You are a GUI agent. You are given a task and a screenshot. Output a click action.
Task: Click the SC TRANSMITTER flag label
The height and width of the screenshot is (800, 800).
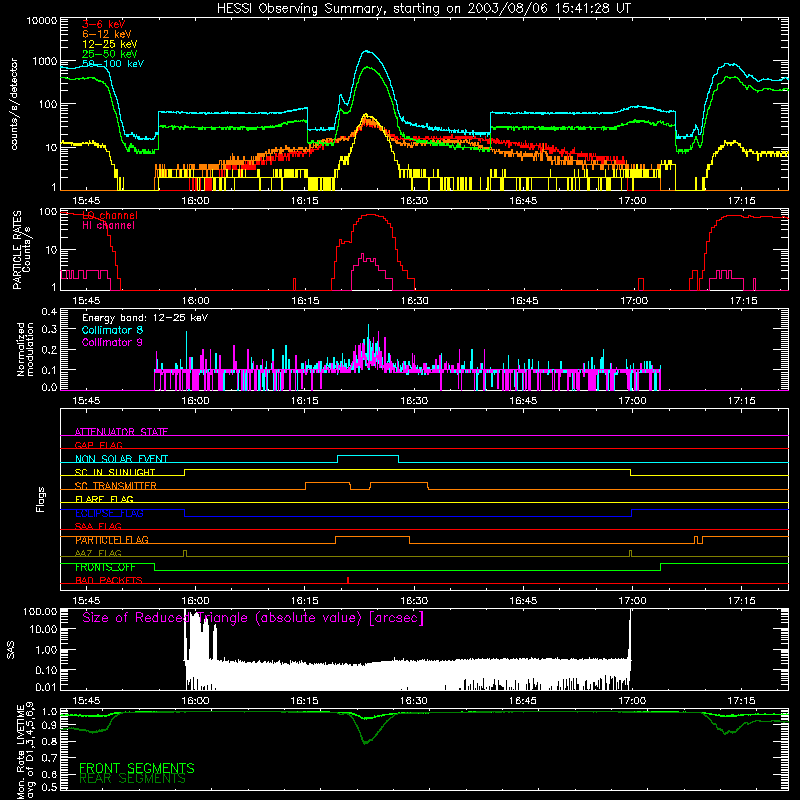pos(115,485)
